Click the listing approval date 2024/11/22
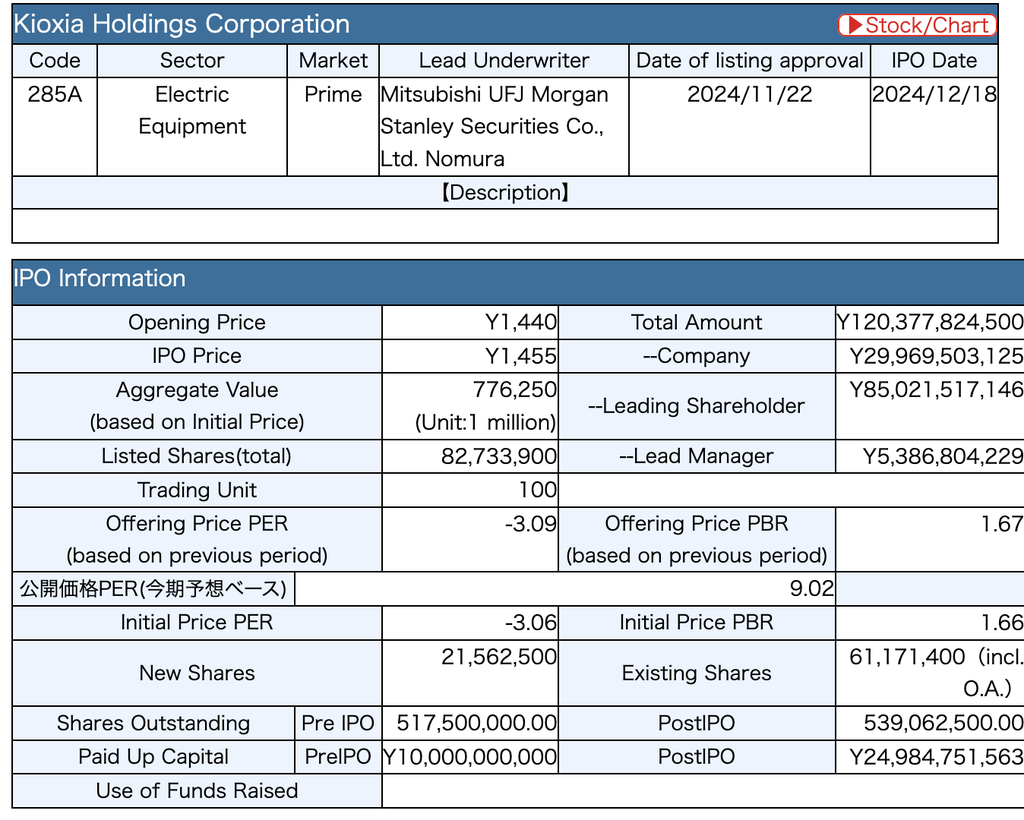The width and height of the screenshot is (1024, 820). click(x=750, y=95)
